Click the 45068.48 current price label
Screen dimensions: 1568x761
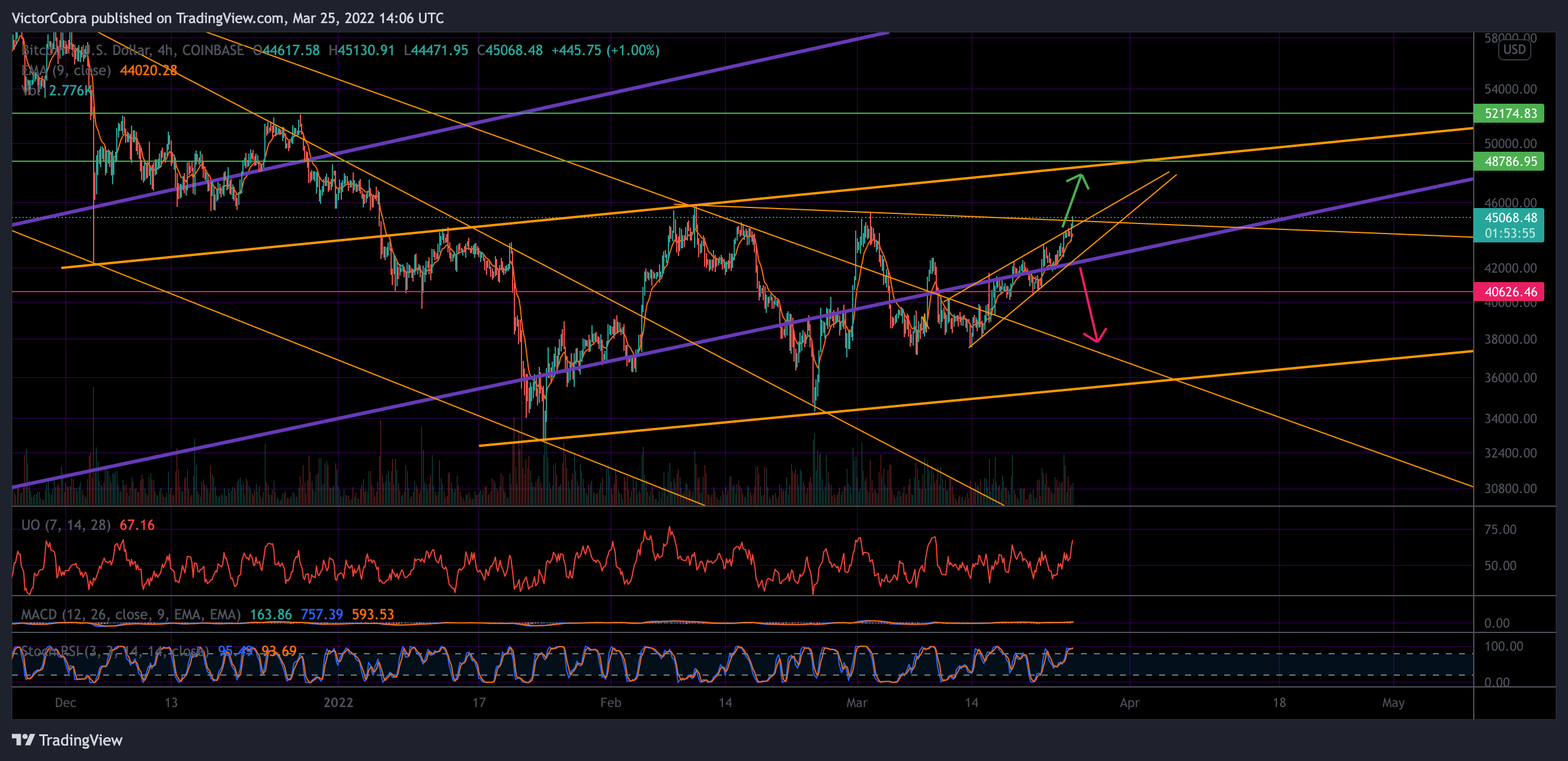1508,225
